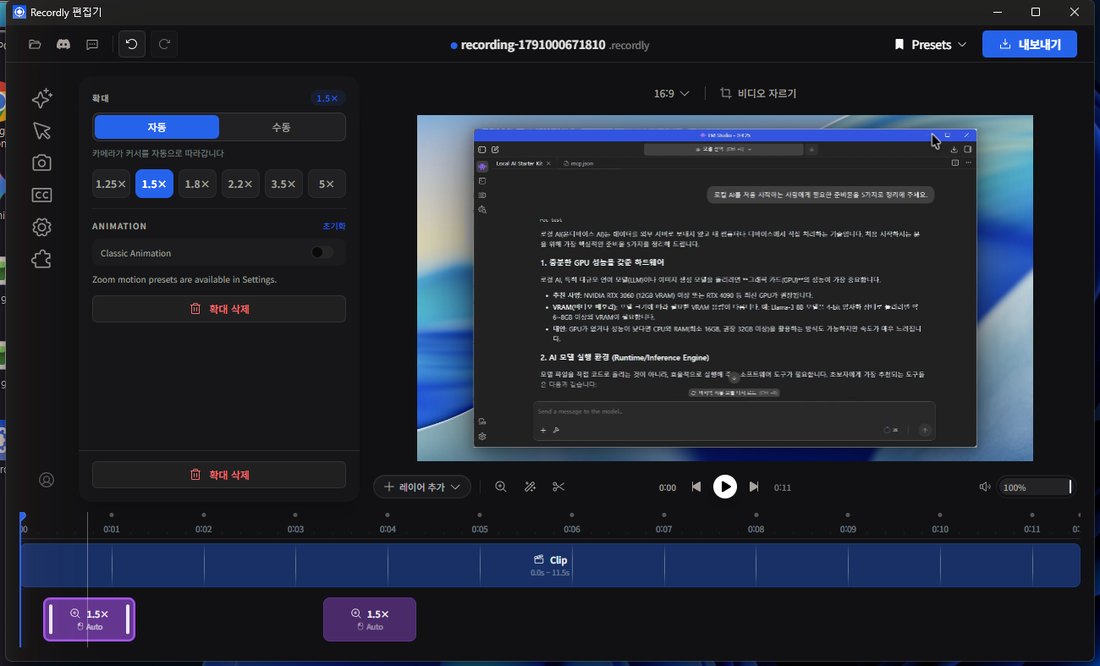Set zoom level to 1.5×
This screenshot has width=1100, height=666.
click(x=154, y=184)
